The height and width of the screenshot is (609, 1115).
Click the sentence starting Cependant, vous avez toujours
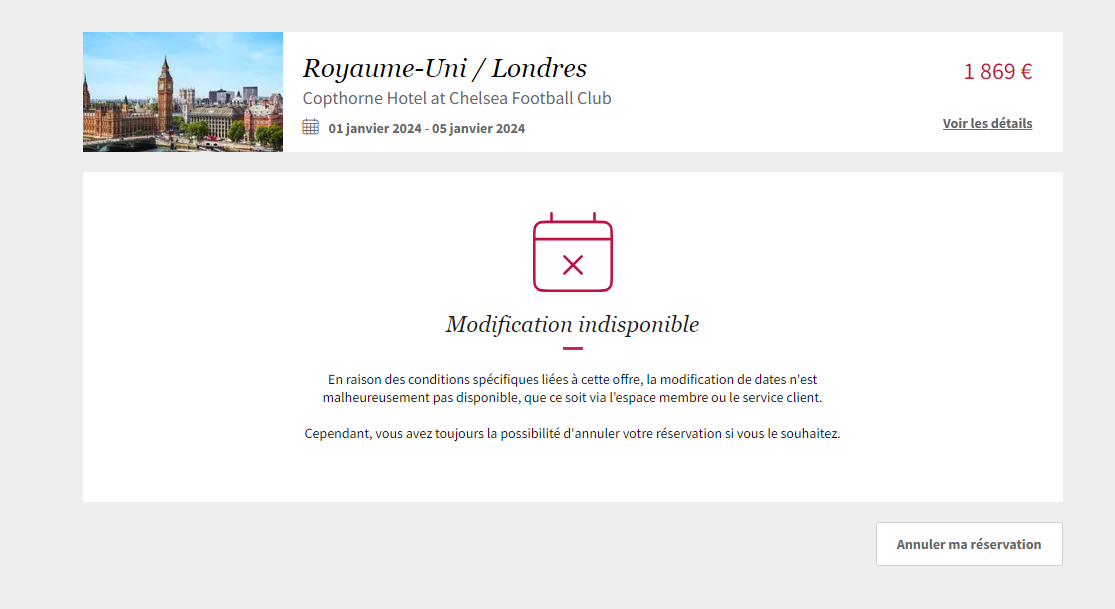[572, 433]
